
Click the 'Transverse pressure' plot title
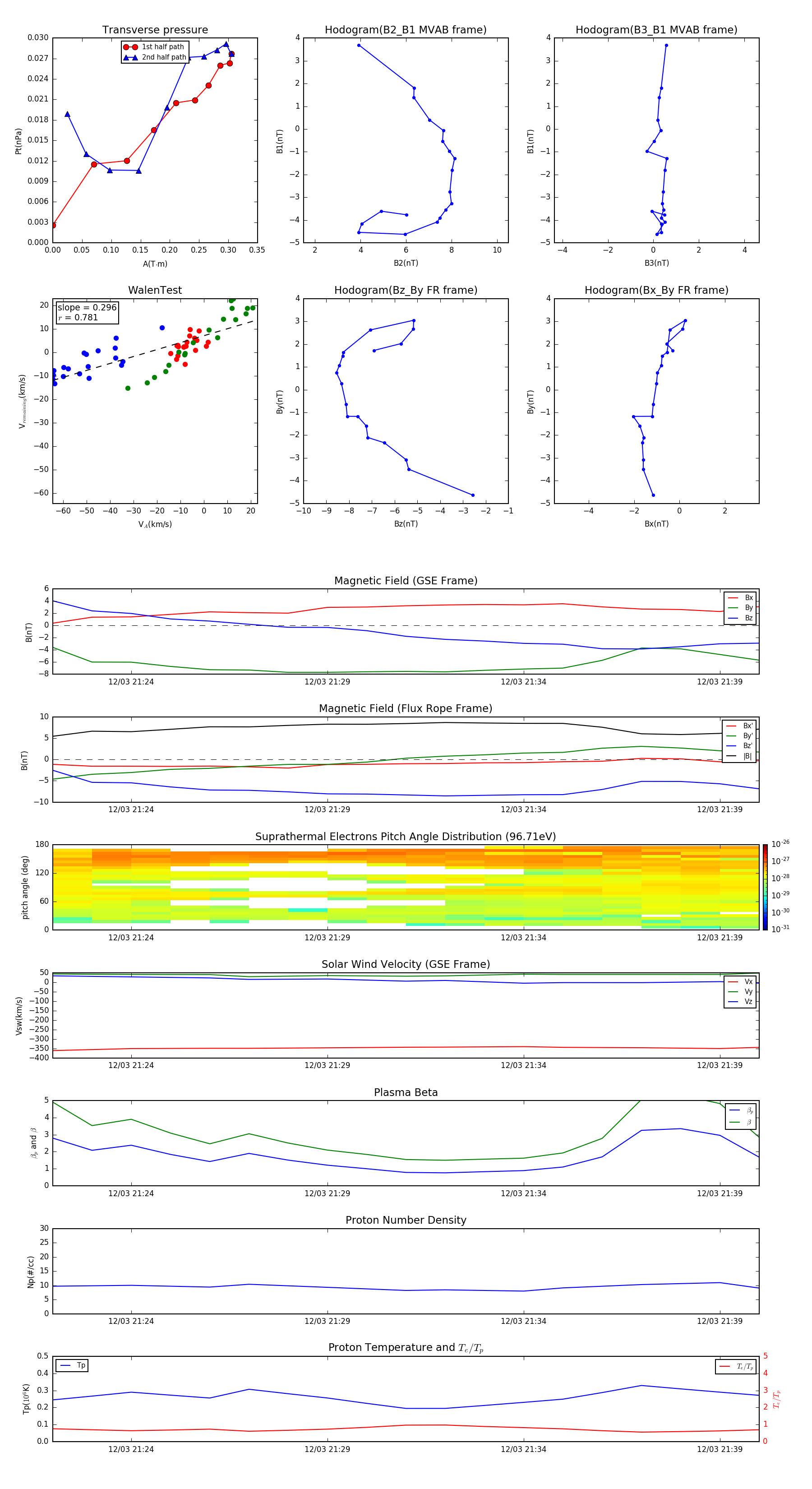coord(155,29)
